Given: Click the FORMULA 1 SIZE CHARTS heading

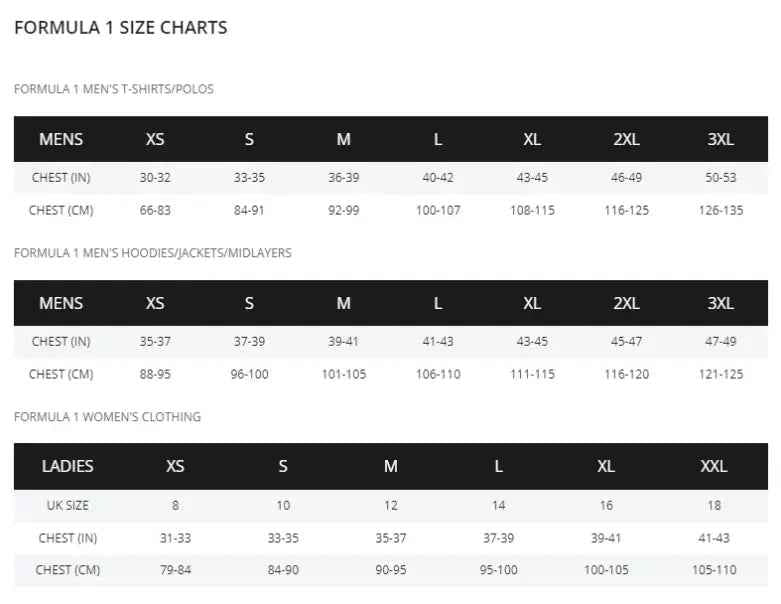Looking at the screenshot, I should point(121,28).
